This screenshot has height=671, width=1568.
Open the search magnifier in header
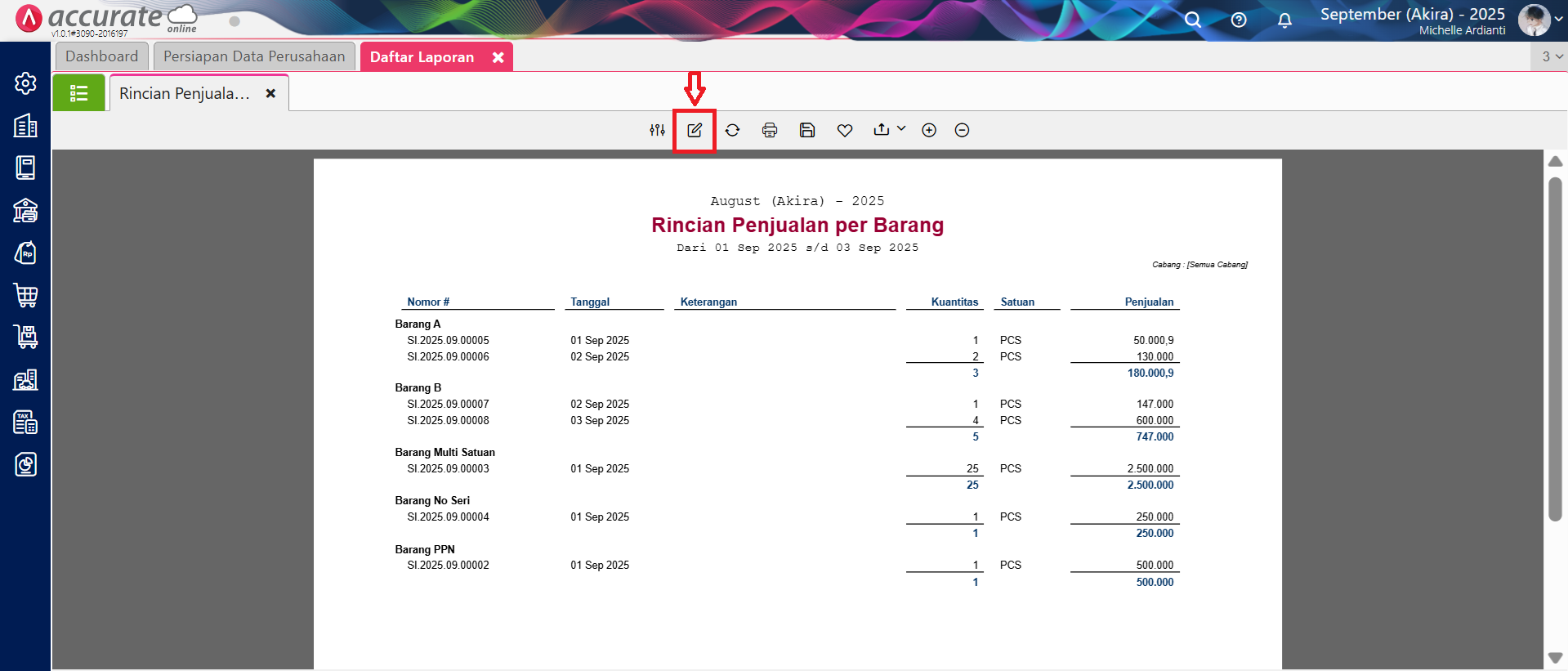1193,20
